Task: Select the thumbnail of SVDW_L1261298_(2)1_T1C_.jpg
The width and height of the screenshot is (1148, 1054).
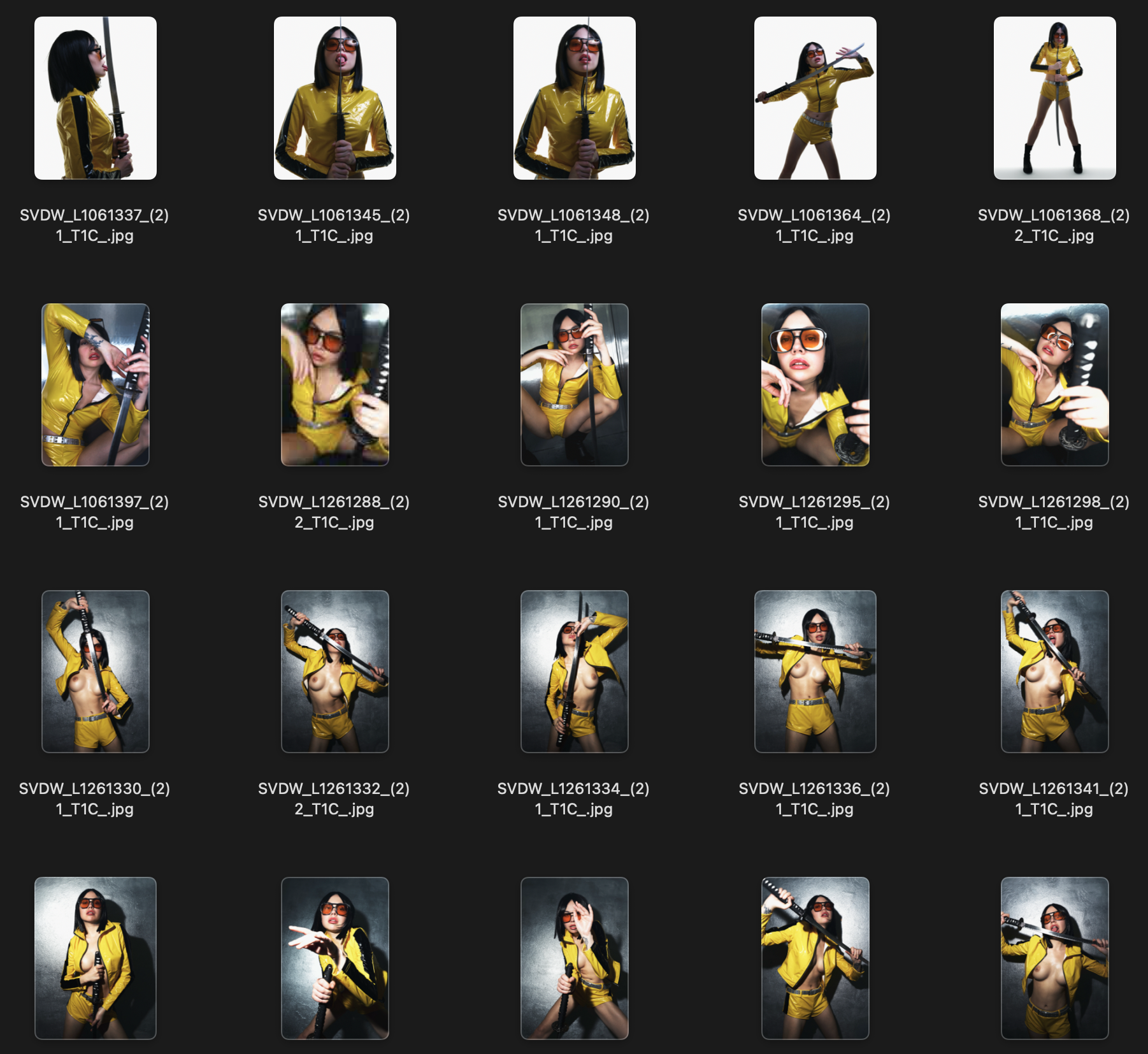Action: 1055,385
